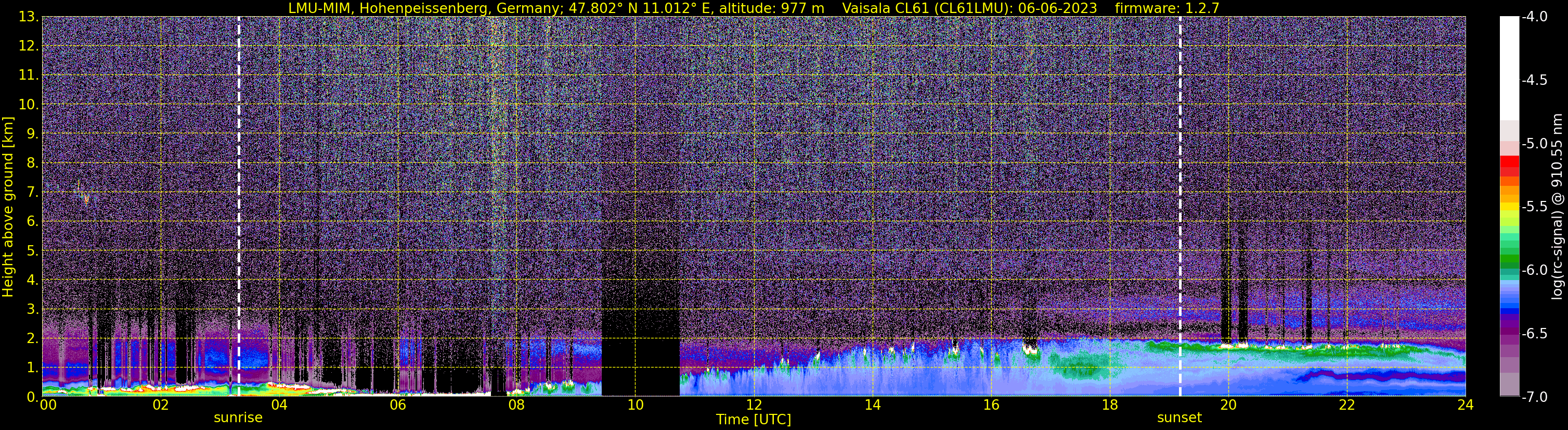Click the 'sunset' label below the plot
The height and width of the screenshot is (430, 1568).
pyautogui.click(x=1179, y=418)
